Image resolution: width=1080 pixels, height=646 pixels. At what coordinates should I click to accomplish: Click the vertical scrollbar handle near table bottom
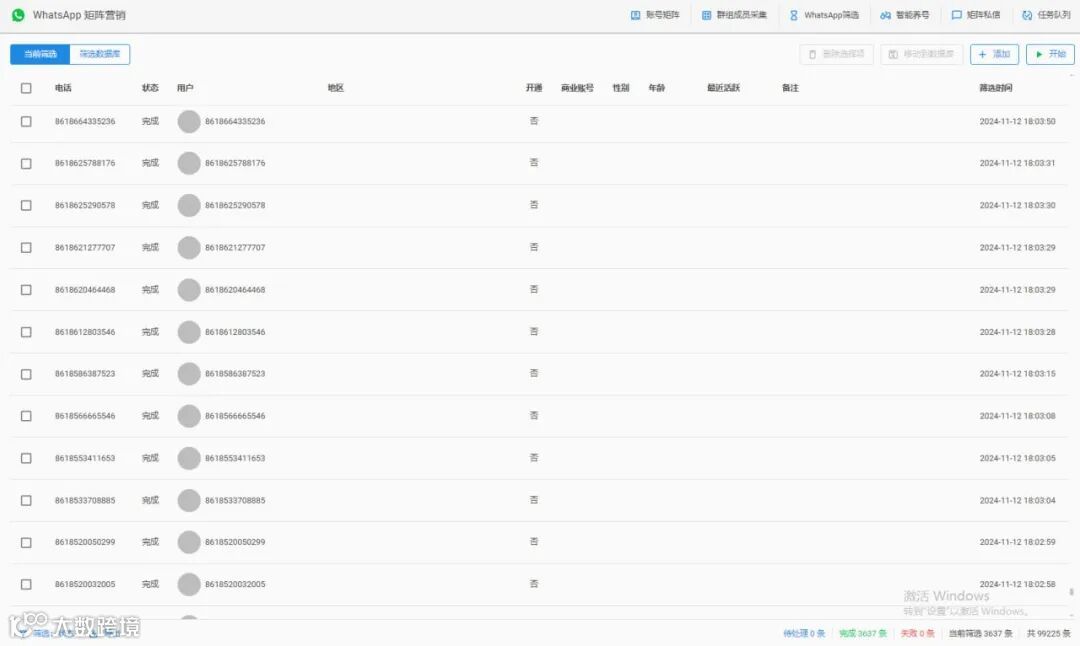[1071, 592]
